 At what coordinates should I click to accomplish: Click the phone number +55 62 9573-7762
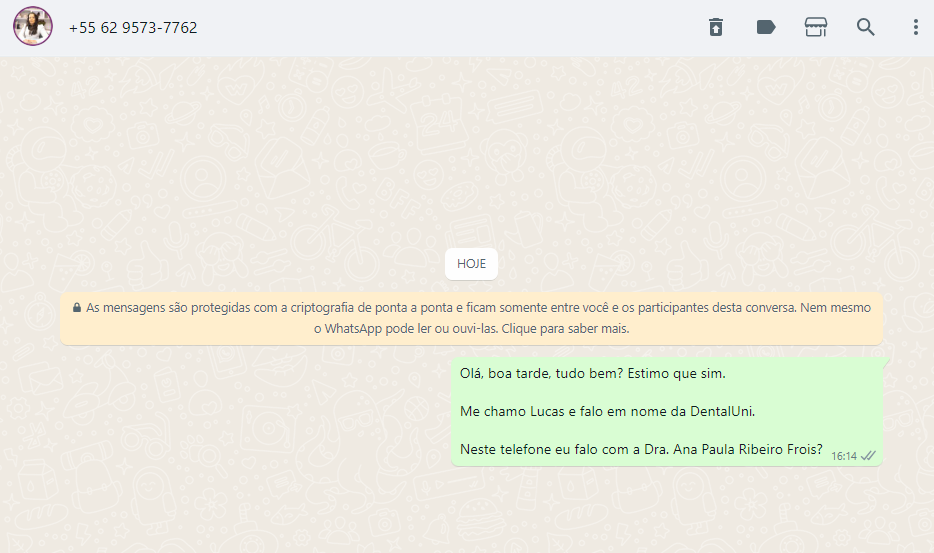click(x=133, y=28)
